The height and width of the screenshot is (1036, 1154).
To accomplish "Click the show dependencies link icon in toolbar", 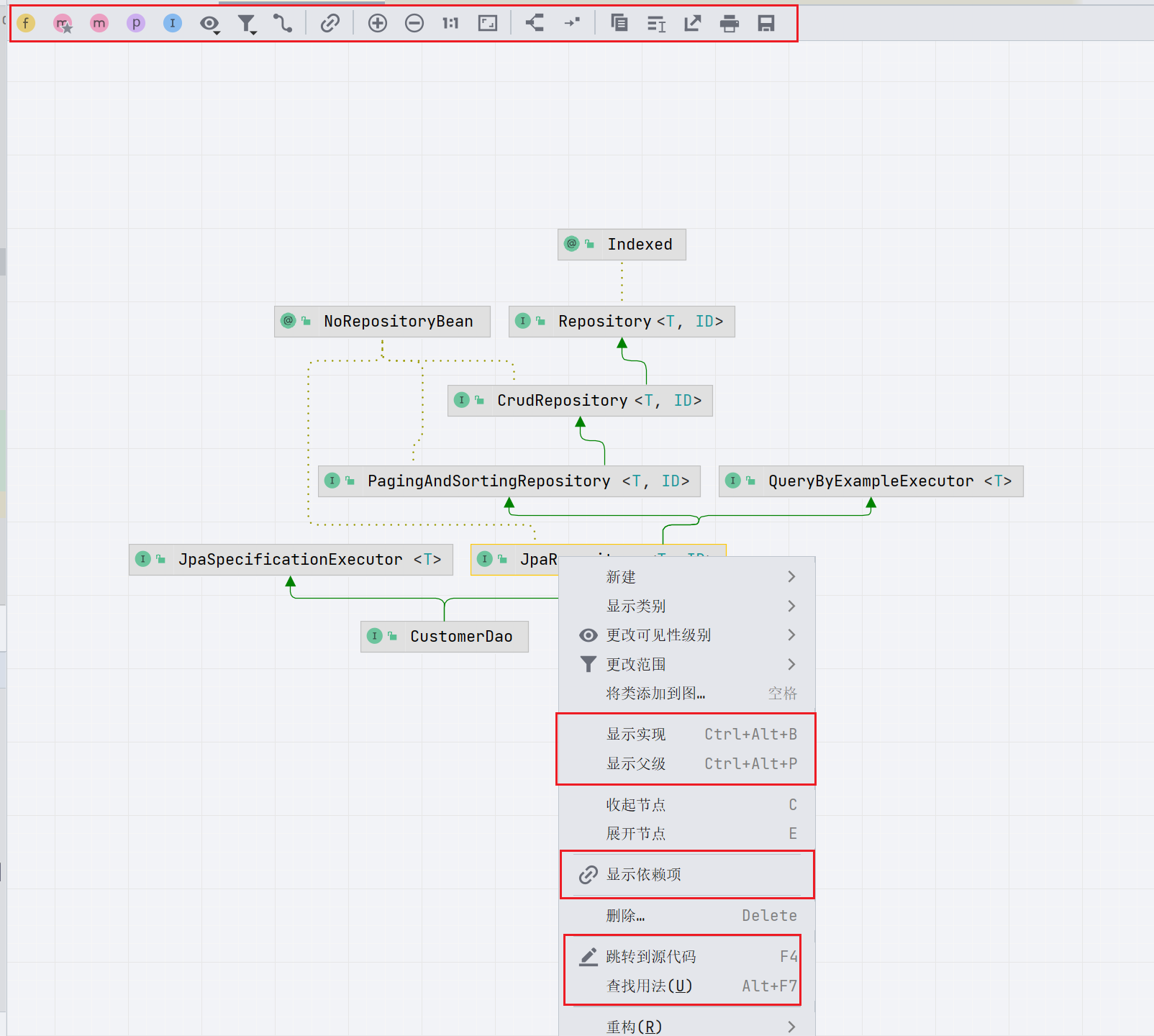I will pos(330,24).
